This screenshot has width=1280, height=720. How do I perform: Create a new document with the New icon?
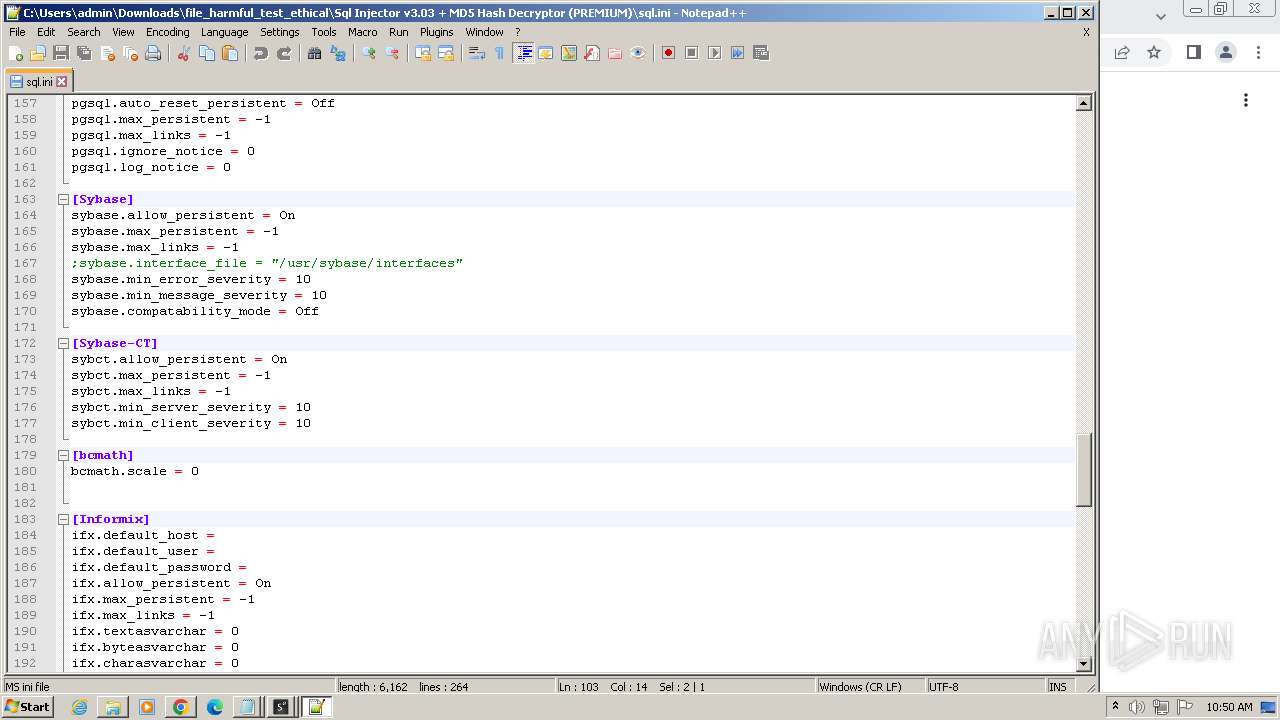(16, 53)
